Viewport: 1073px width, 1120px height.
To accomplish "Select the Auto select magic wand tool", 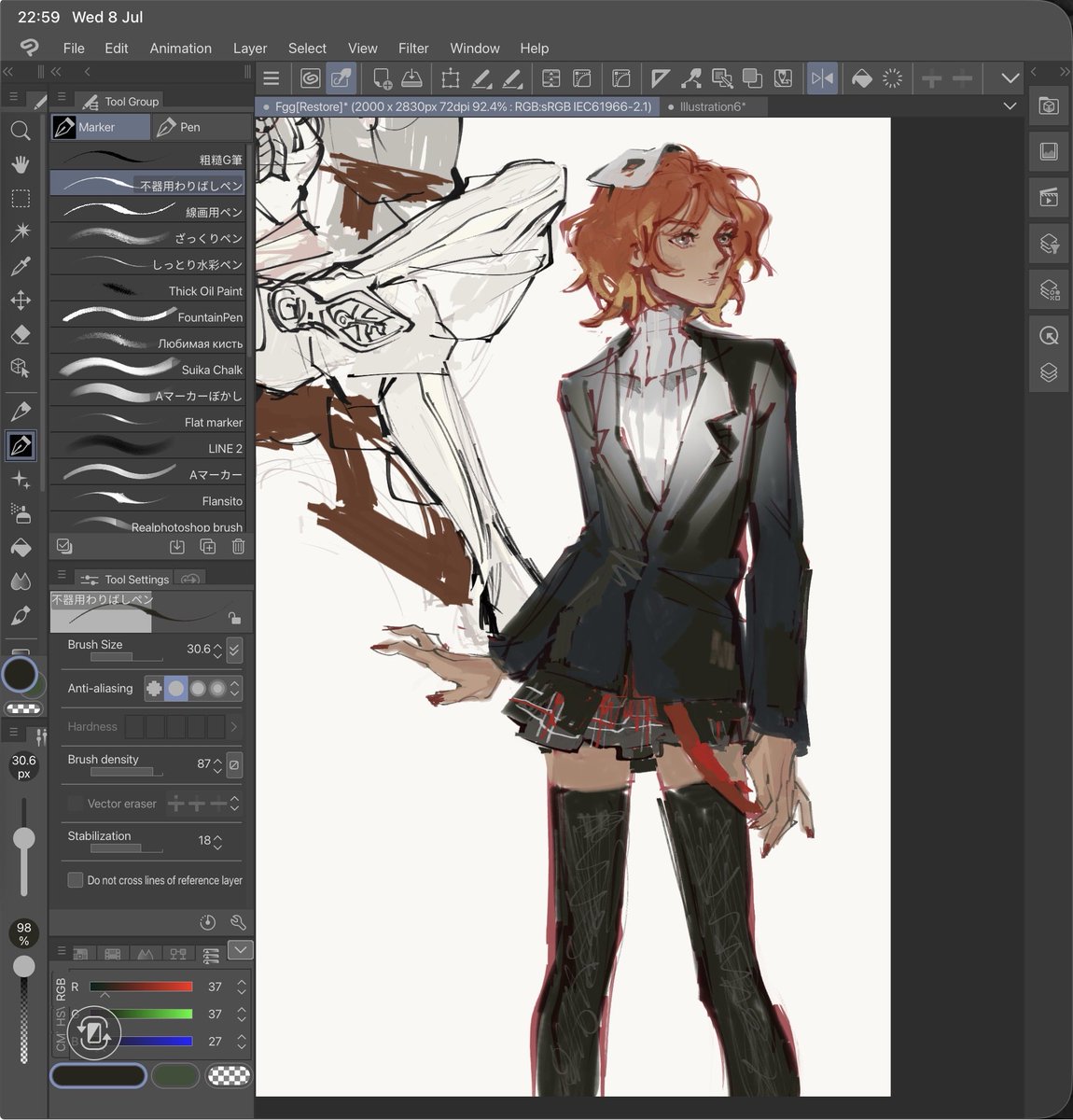I will (x=21, y=232).
